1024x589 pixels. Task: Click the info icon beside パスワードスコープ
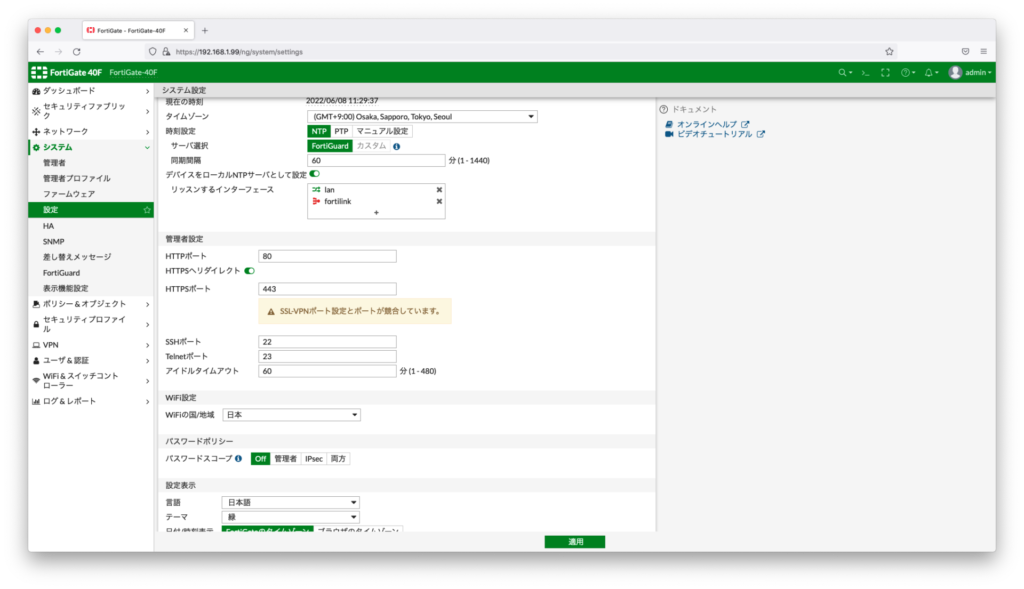[238, 458]
